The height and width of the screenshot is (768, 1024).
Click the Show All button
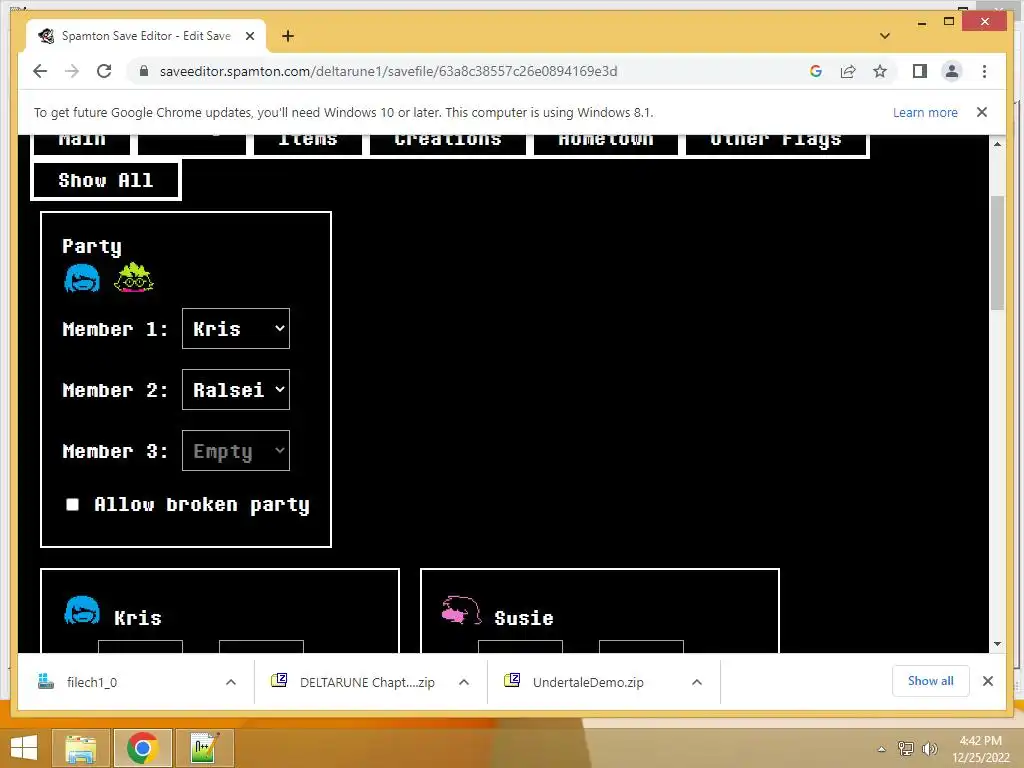point(106,180)
